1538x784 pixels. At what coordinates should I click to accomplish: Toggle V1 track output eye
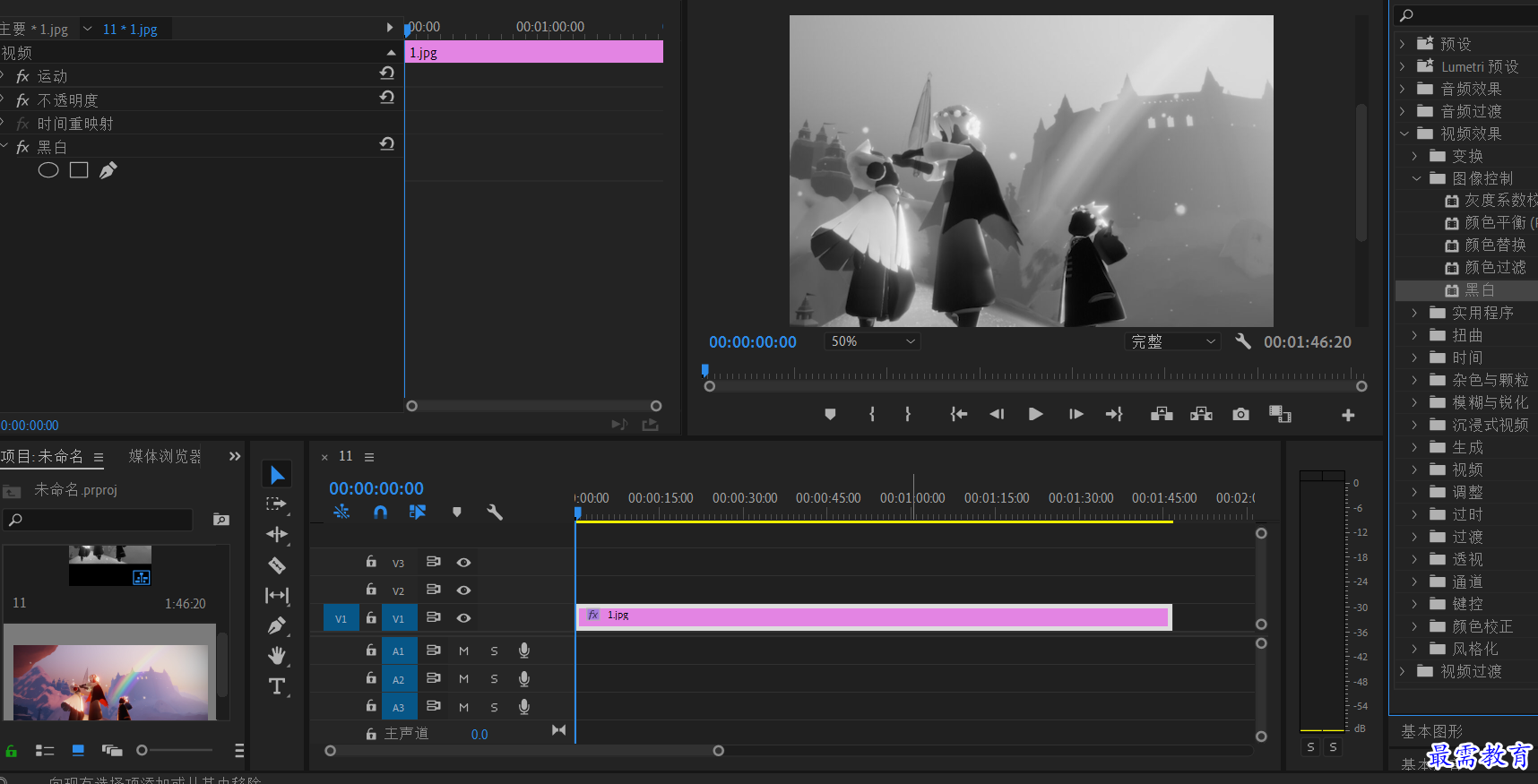[463, 618]
